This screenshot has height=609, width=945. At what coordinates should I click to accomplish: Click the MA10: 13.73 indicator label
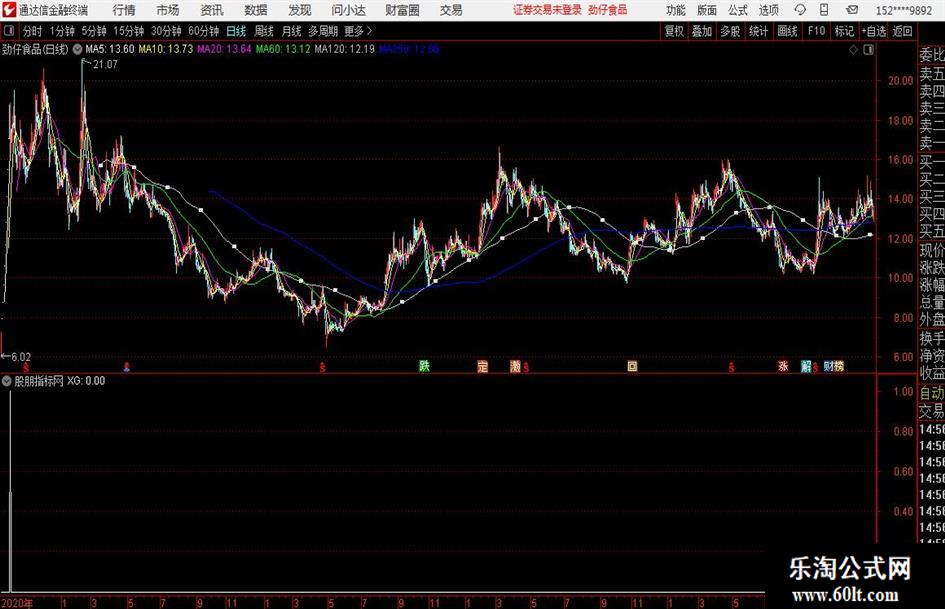[x=166, y=49]
